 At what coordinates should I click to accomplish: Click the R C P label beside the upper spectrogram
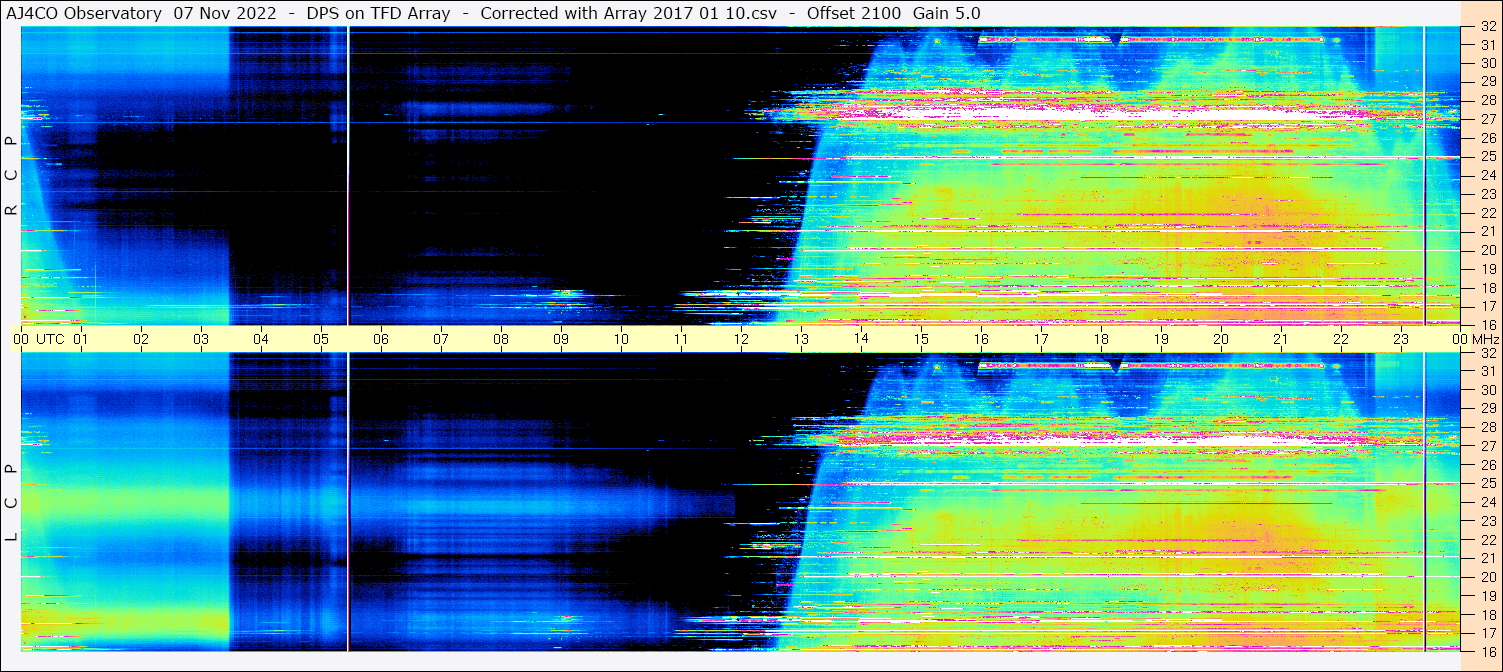point(11,176)
